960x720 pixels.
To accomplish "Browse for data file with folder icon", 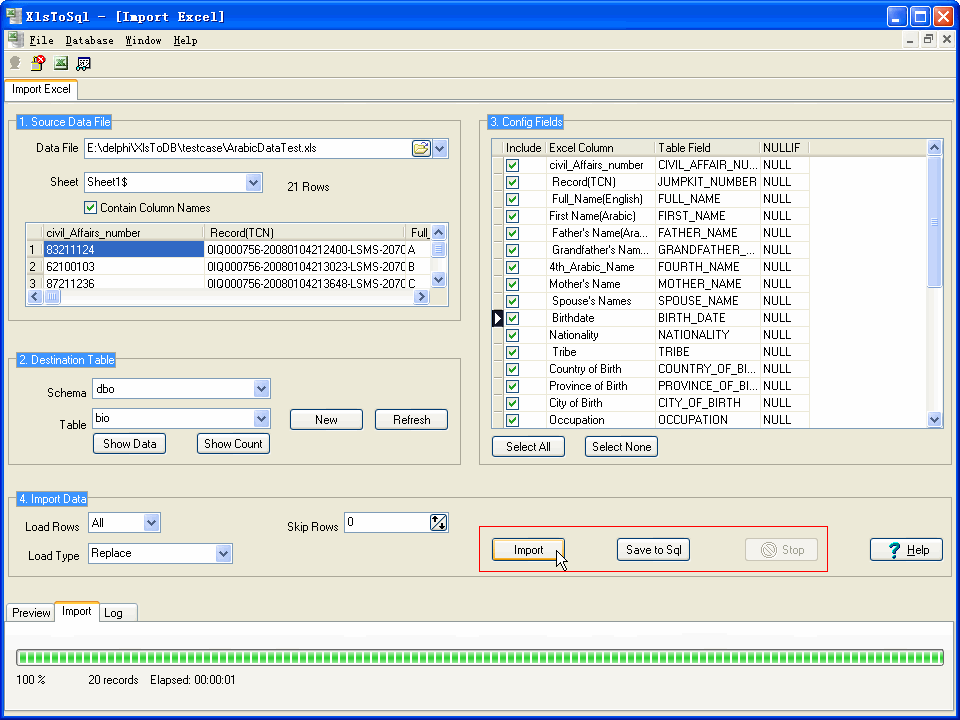I will point(421,148).
